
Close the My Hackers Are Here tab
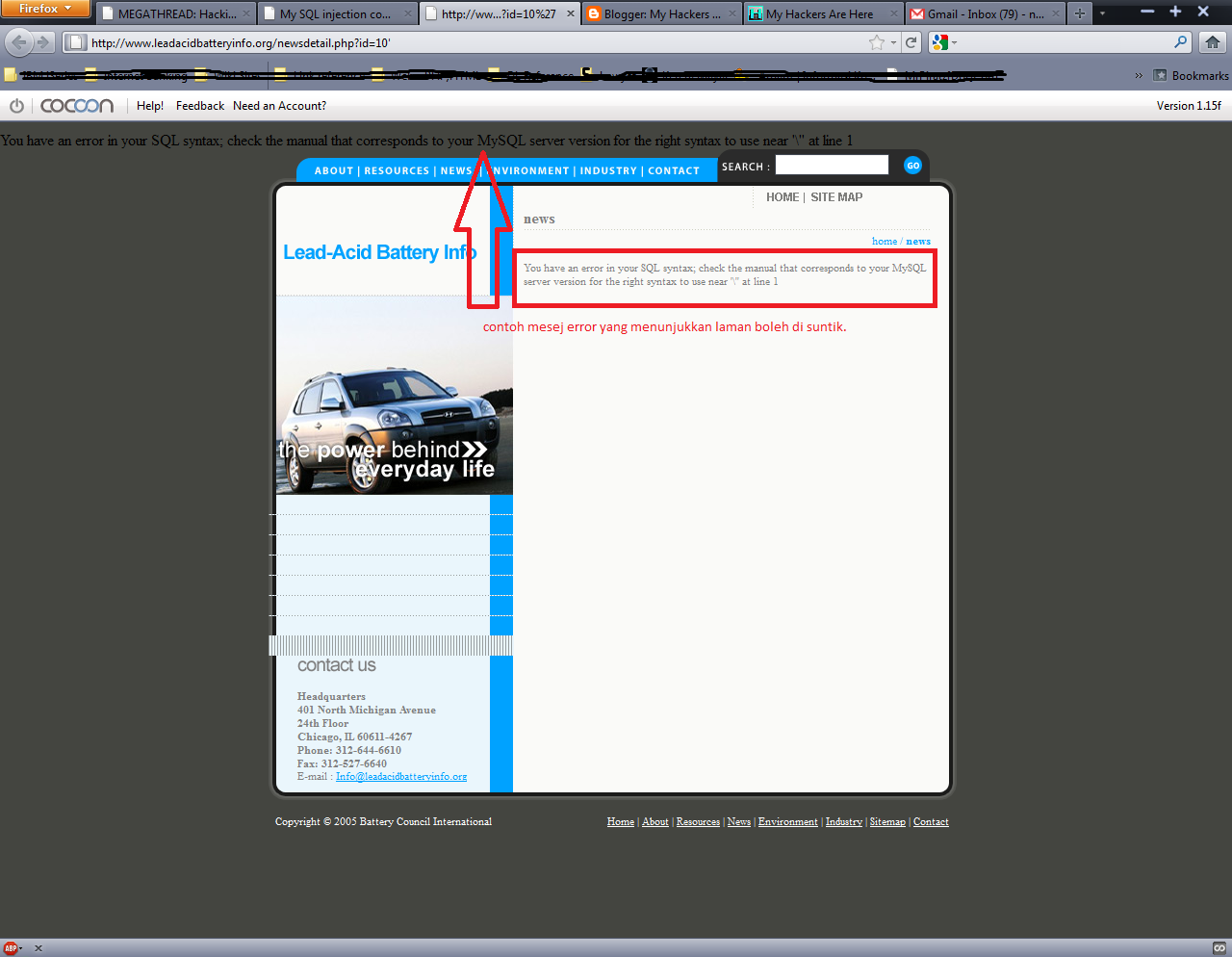[895, 13]
